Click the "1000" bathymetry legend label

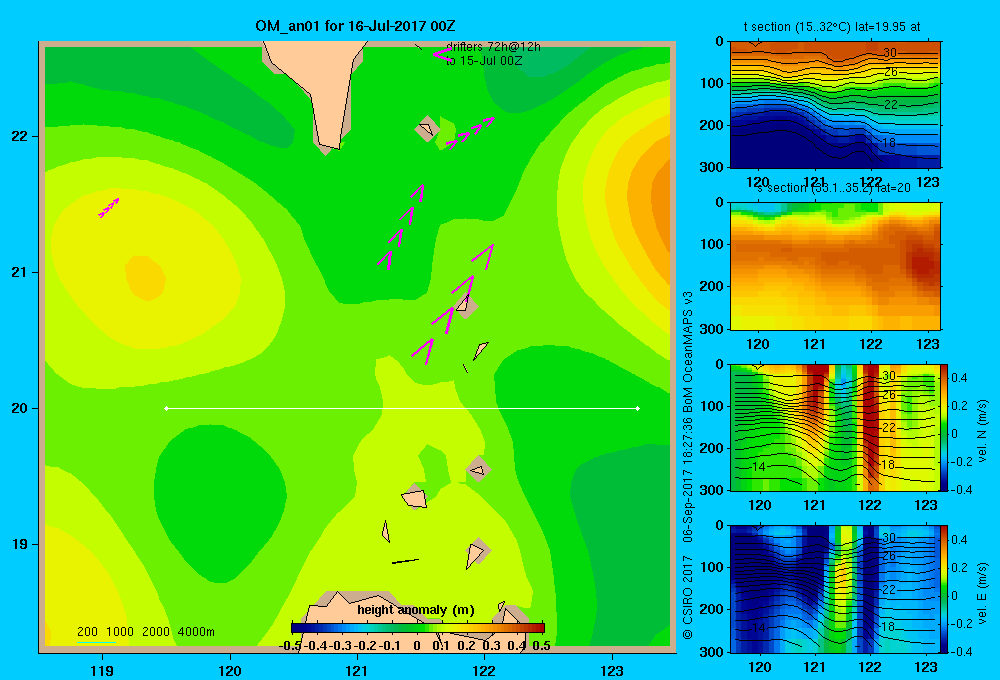(120, 632)
